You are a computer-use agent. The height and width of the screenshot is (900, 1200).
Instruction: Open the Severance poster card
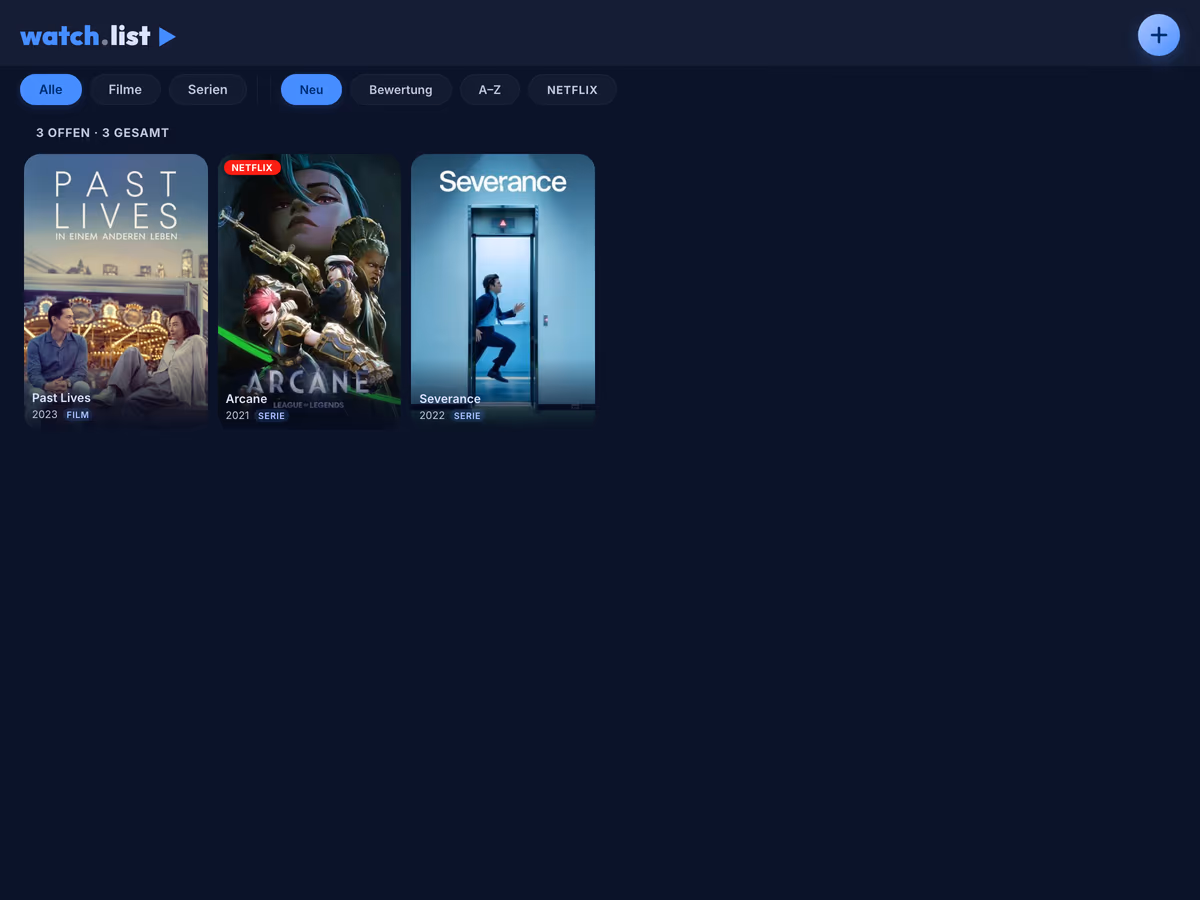[503, 292]
